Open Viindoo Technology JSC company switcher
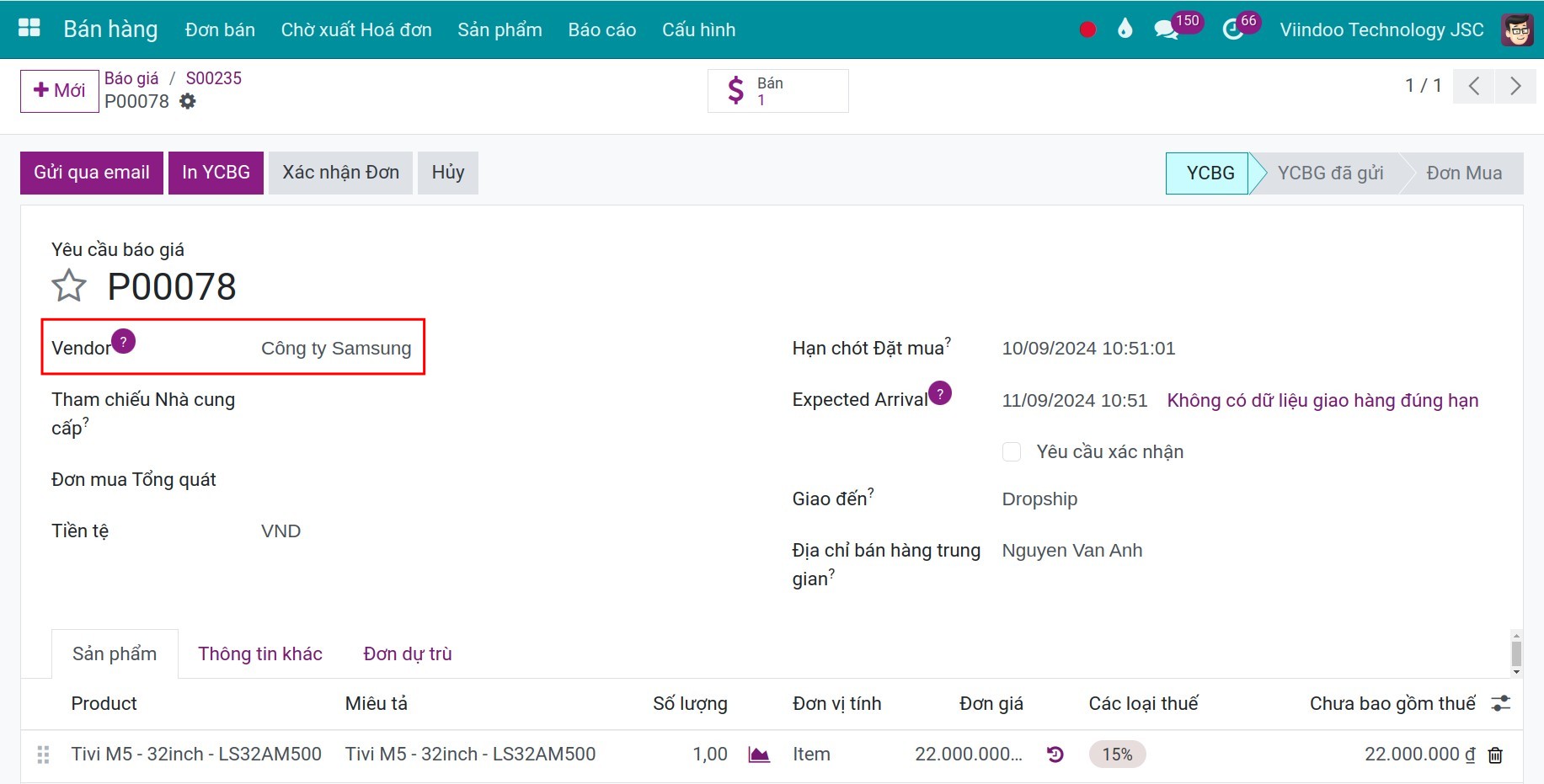1544x784 pixels. point(1381,30)
